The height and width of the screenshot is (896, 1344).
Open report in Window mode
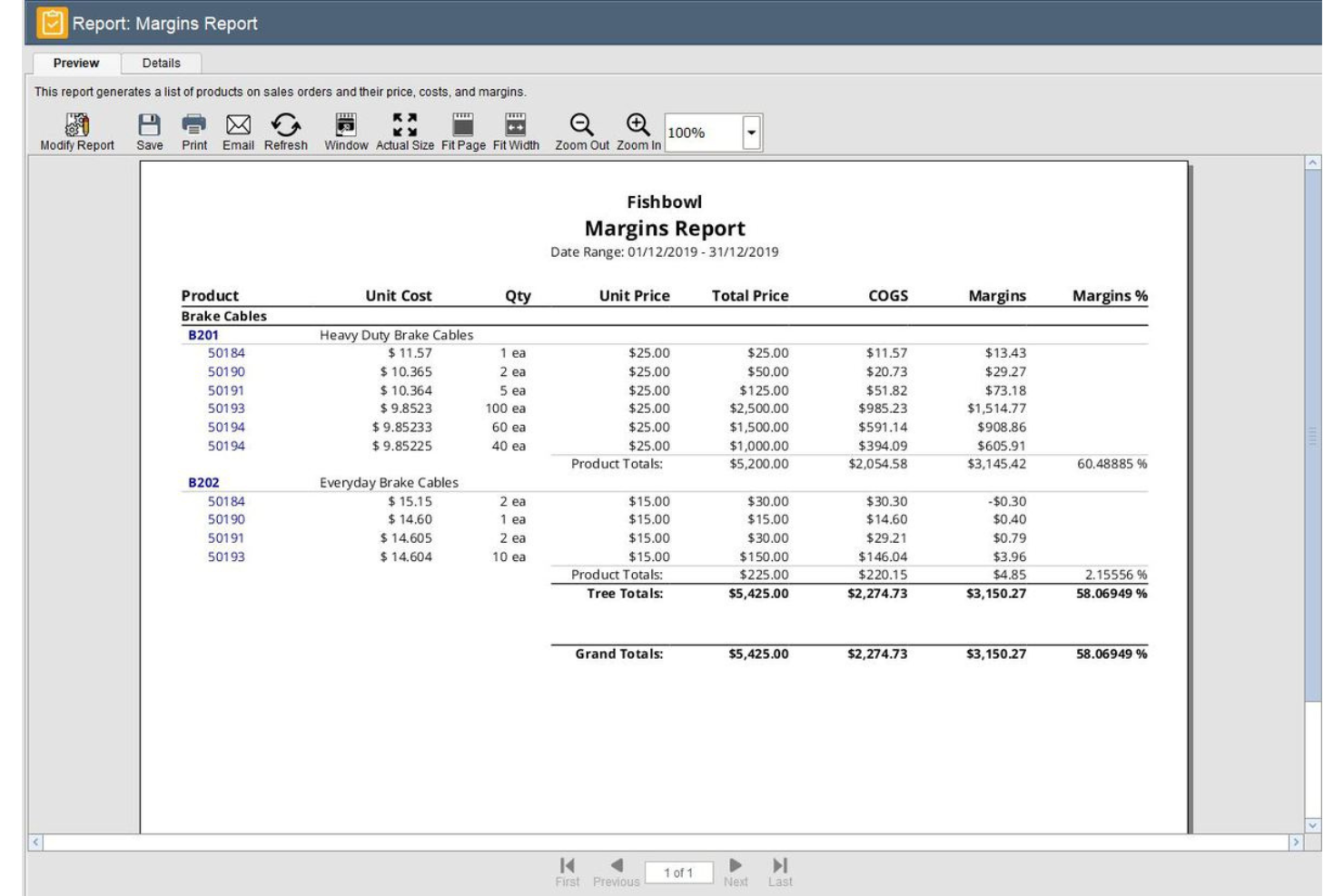coord(346,132)
